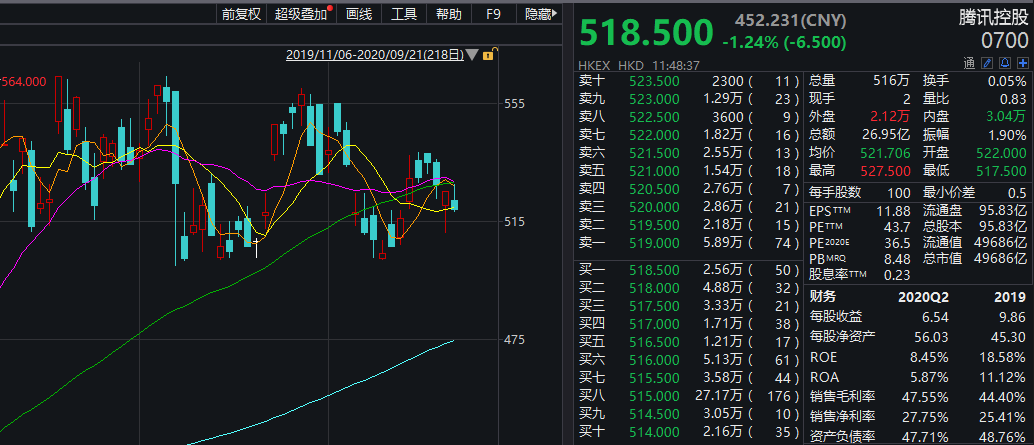Click the last price 518.500
Viewport: 1034px width, 445px height.
647,32
